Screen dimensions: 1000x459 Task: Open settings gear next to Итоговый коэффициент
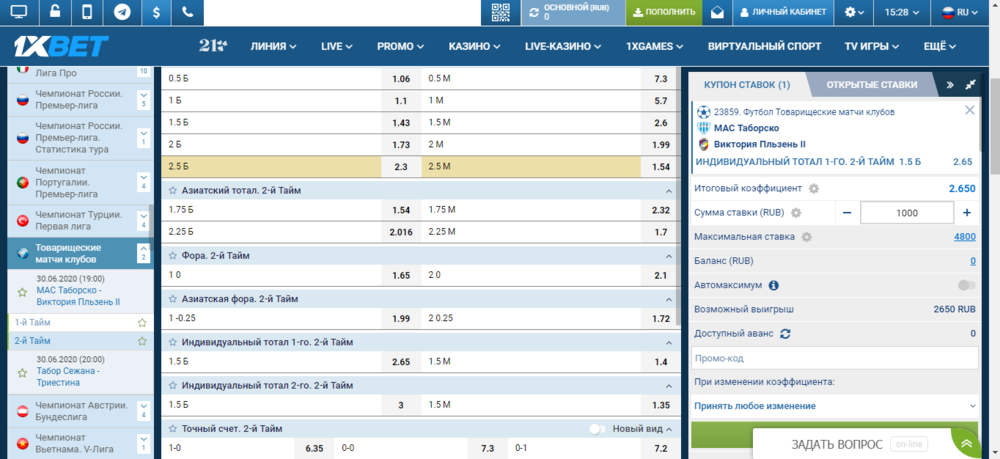click(814, 189)
